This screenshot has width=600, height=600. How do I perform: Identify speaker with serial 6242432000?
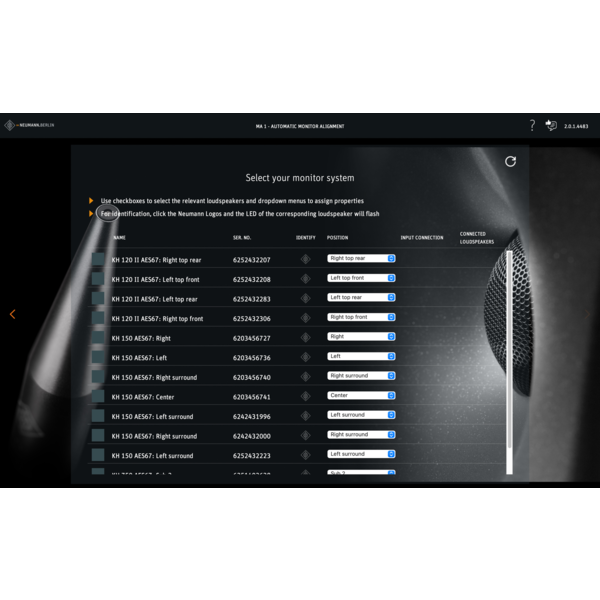pyautogui.click(x=305, y=435)
